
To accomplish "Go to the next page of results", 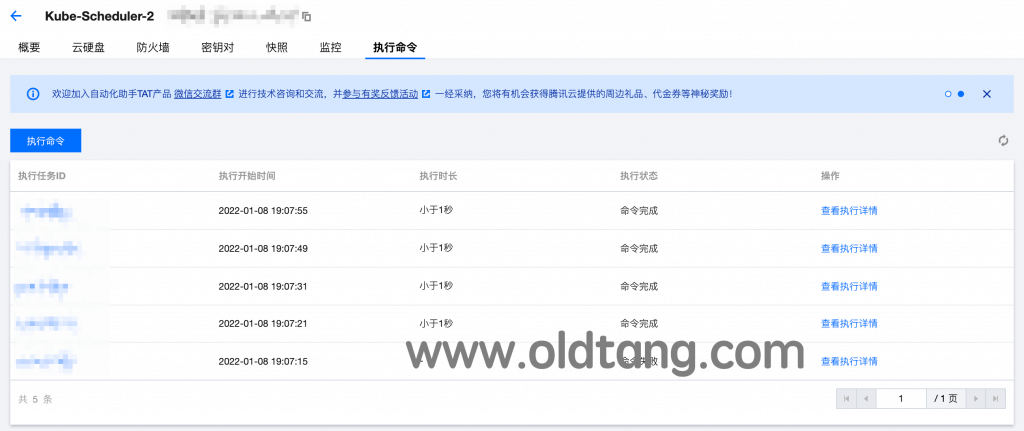I will [x=975, y=398].
